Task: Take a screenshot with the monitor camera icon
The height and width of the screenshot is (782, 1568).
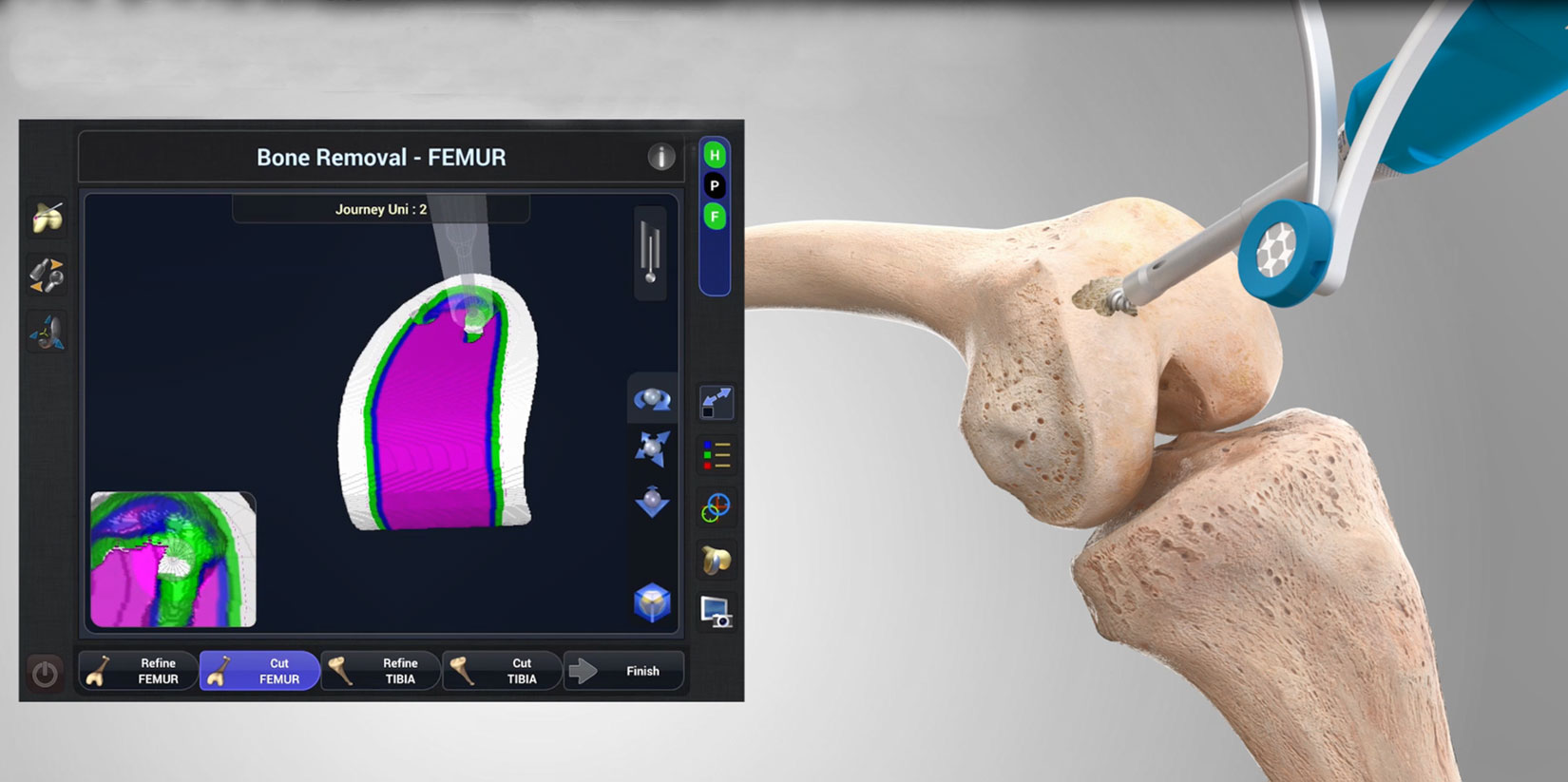Action: 716,612
